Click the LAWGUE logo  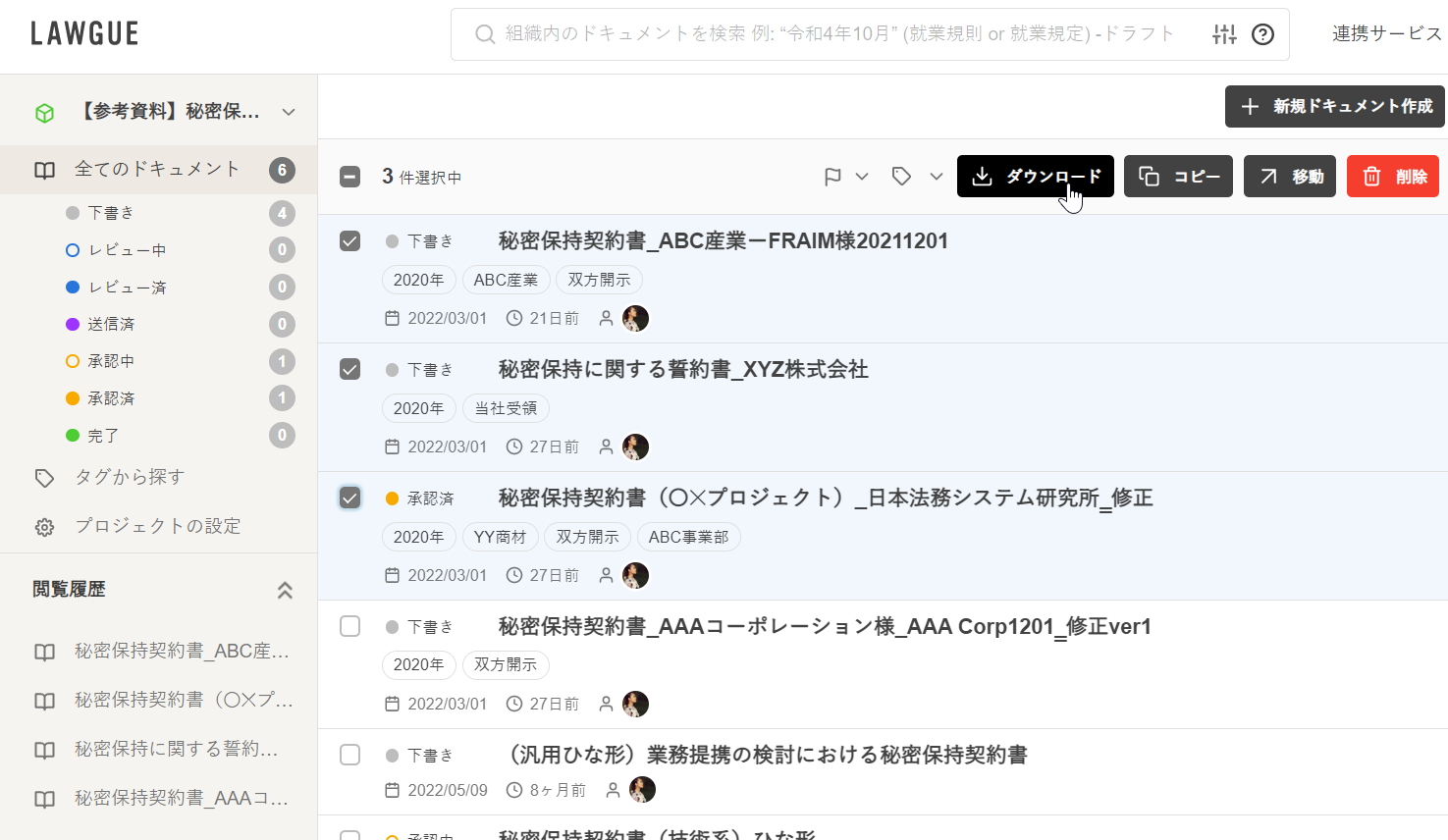click(x=84, y=33)
